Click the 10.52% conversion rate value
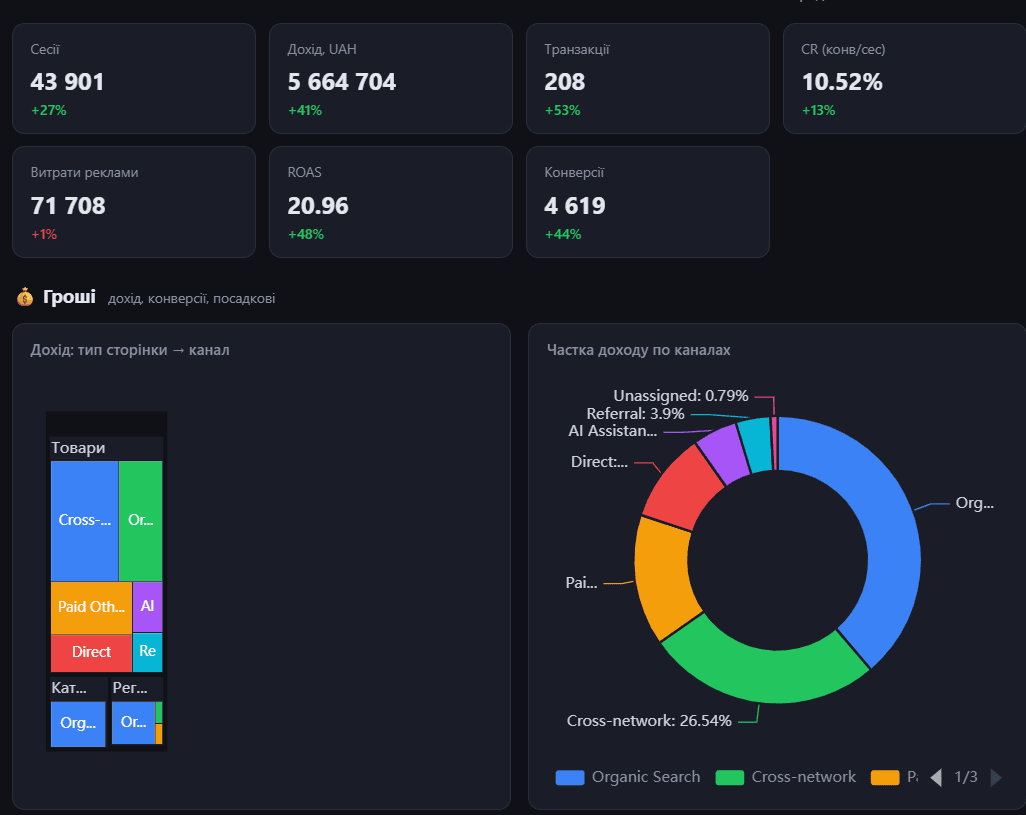This screenshot has width=1026, height=815. click(842, 82)
